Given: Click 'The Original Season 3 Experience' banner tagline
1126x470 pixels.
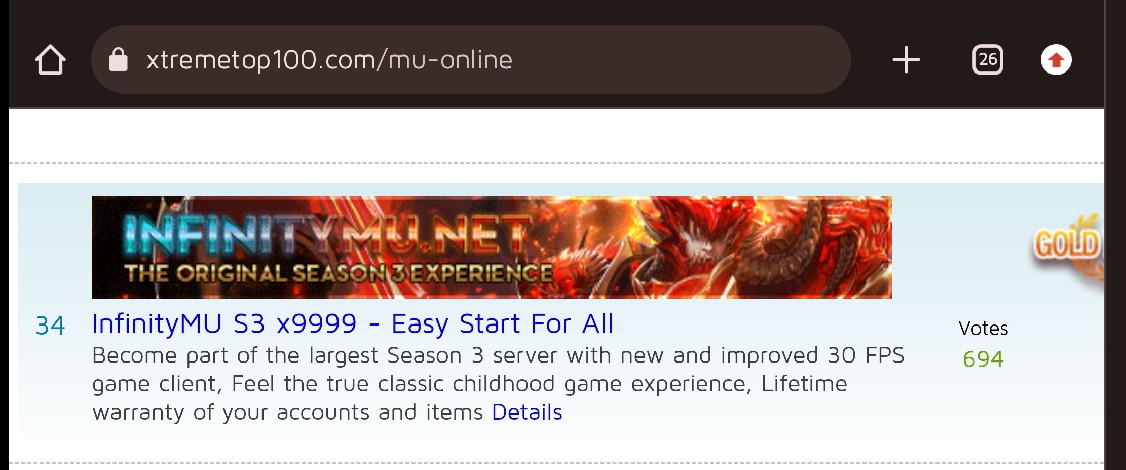Looking at the screenshot, I should point(338,273).
